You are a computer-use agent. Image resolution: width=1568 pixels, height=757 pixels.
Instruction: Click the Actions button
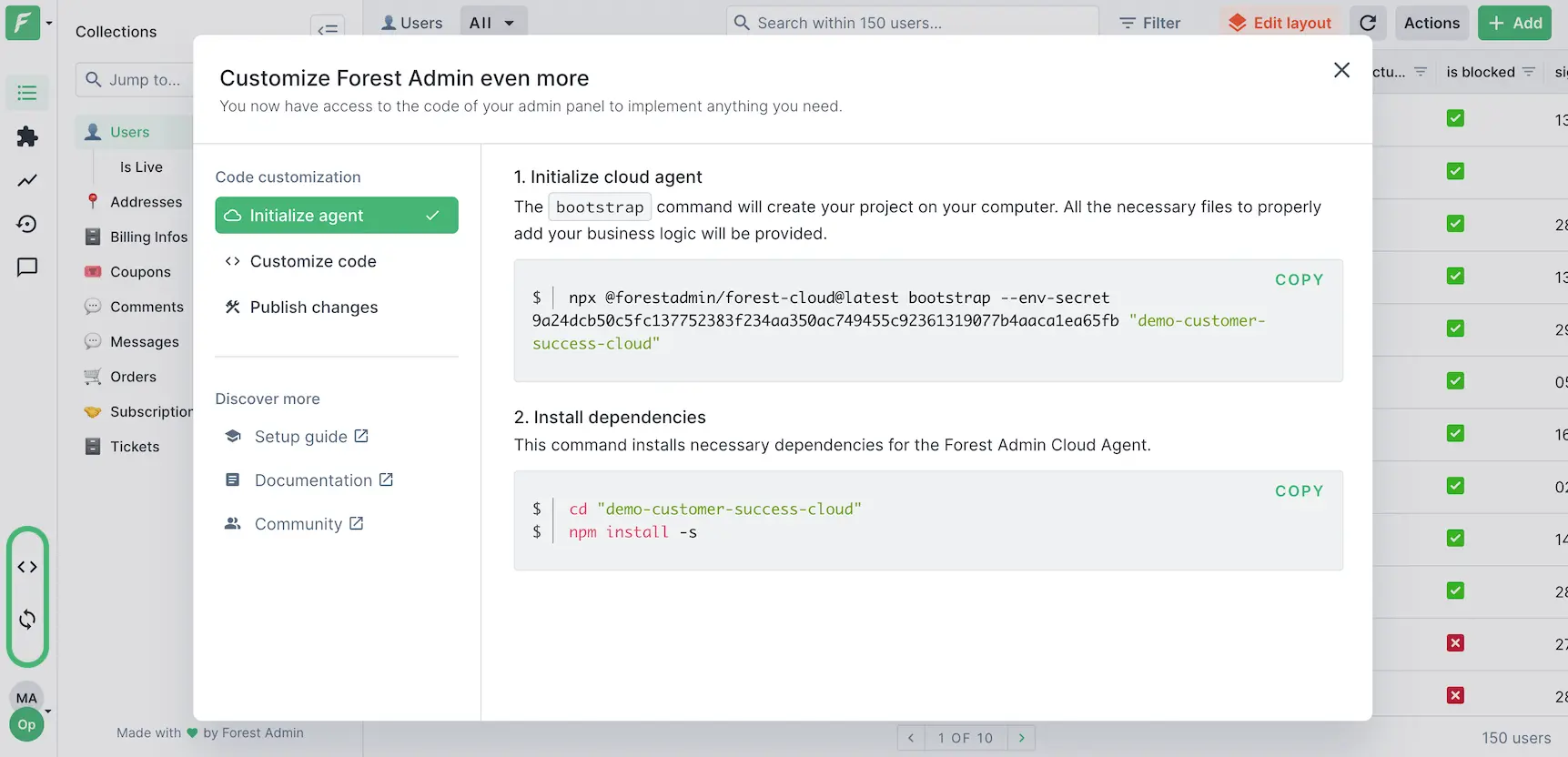point(1431,23)
